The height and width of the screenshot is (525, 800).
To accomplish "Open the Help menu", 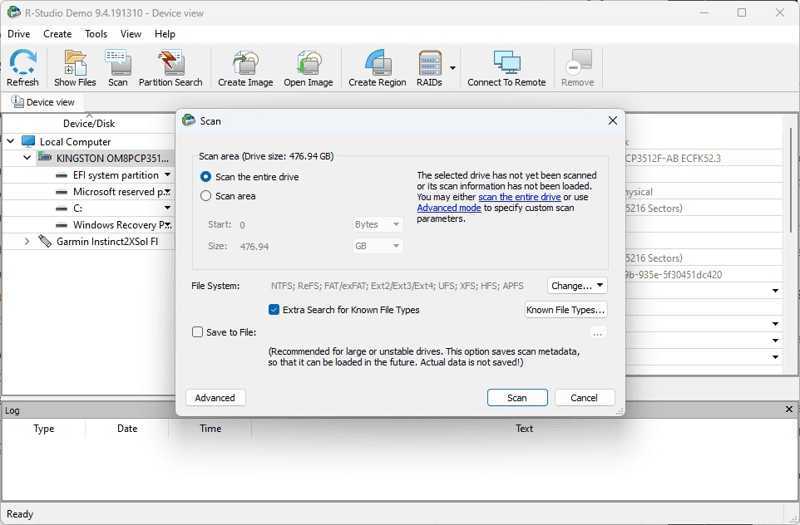I will pos(165,34).
